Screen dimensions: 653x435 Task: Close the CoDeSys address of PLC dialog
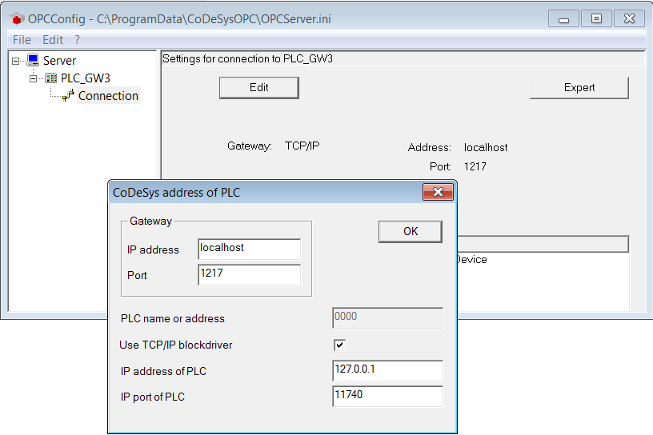pyautogui.click(x=438, y=192)
